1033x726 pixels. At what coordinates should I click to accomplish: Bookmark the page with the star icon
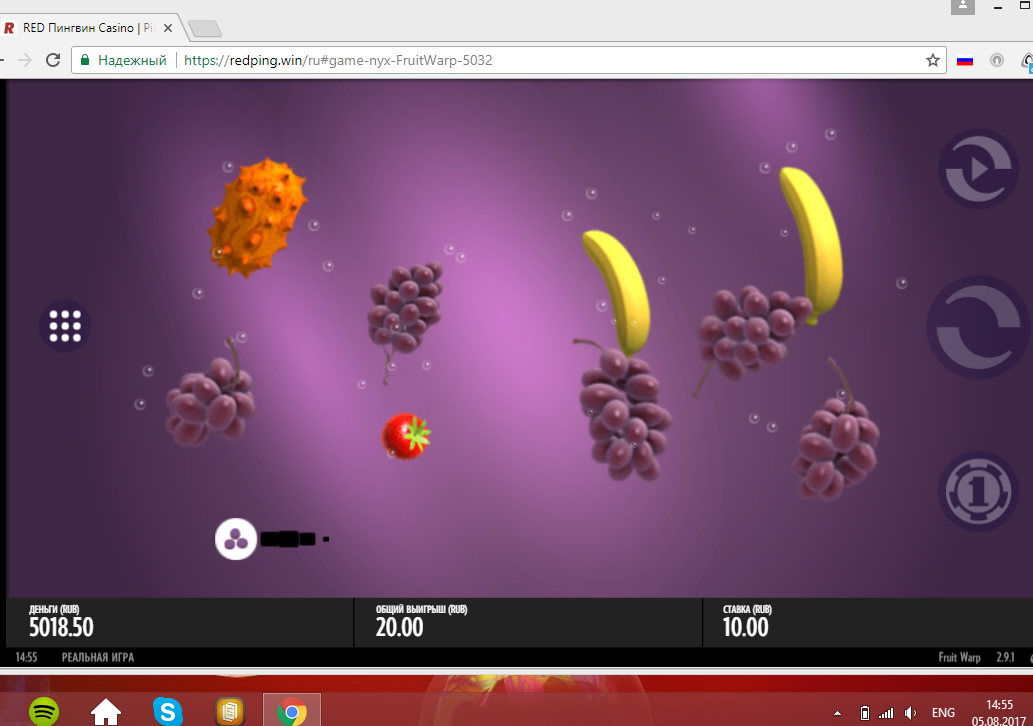(932, 60)
